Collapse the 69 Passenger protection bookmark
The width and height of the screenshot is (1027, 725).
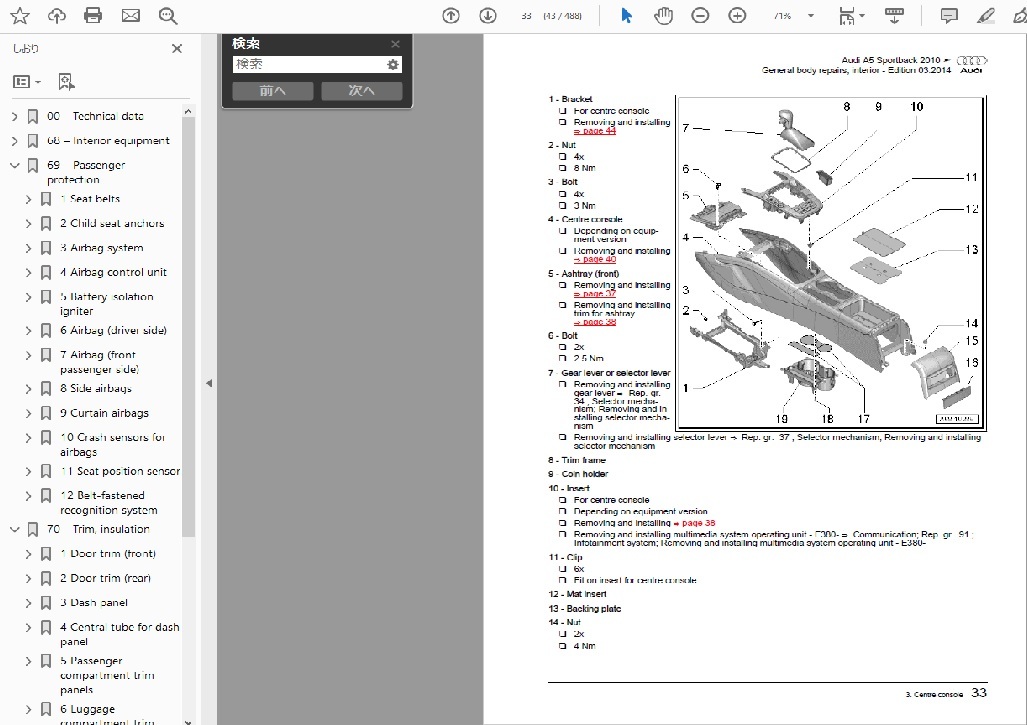point(14,166)
